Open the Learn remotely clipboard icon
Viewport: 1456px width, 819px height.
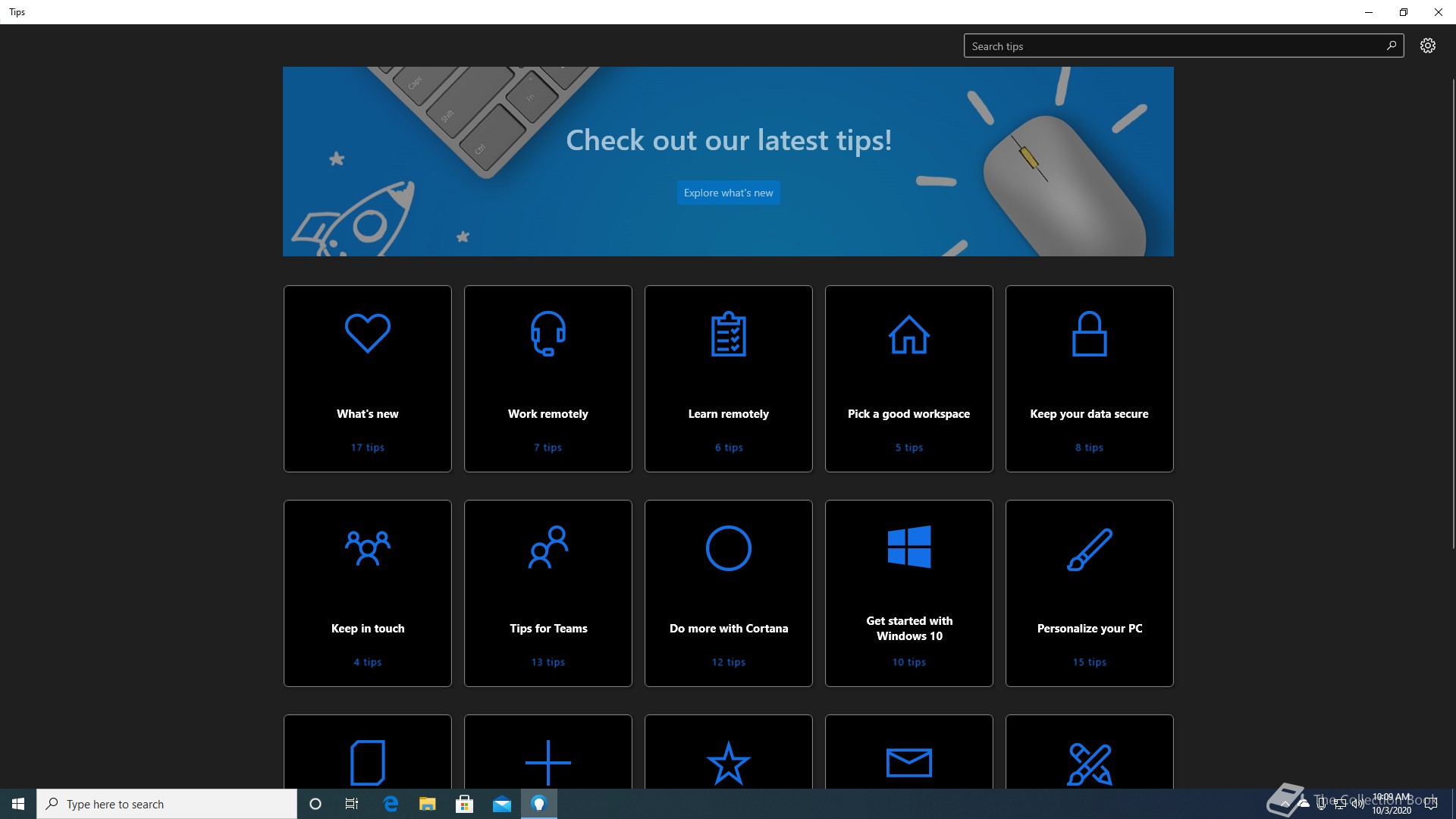pos(729,334)
